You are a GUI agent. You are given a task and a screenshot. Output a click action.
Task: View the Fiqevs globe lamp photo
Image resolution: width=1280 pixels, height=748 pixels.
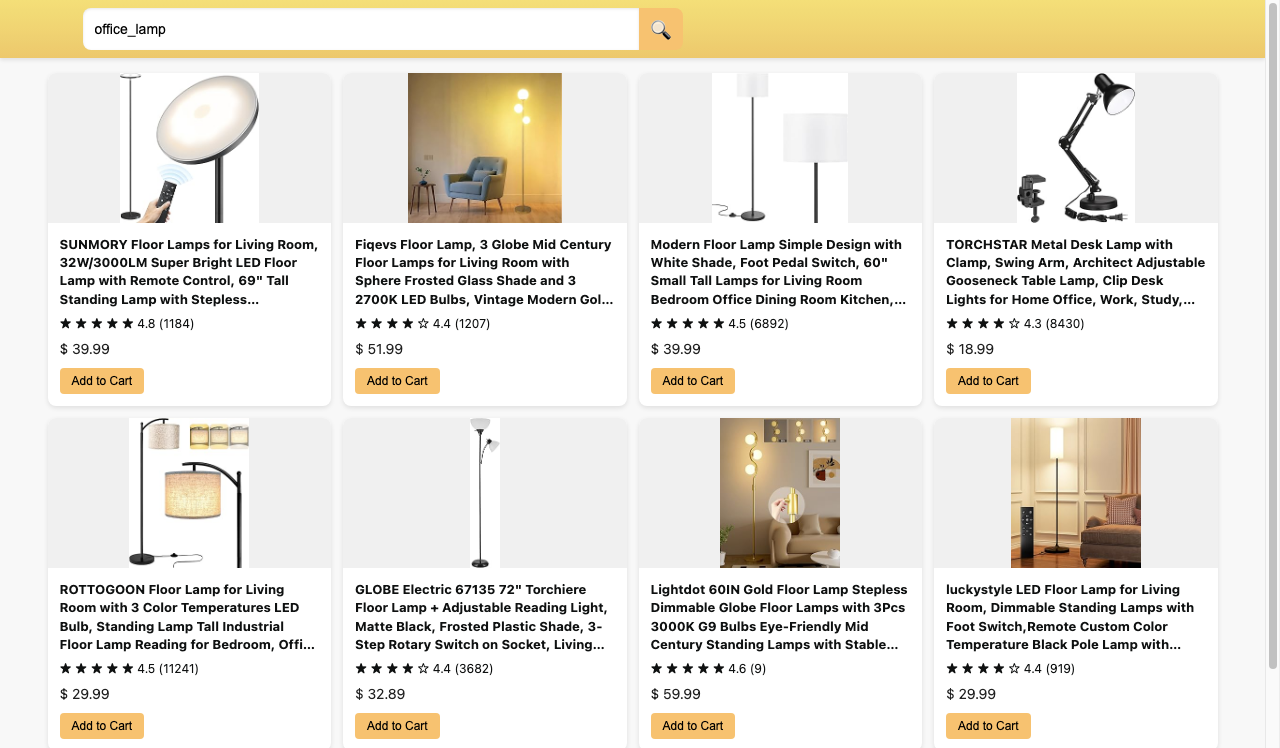[485, 148]
